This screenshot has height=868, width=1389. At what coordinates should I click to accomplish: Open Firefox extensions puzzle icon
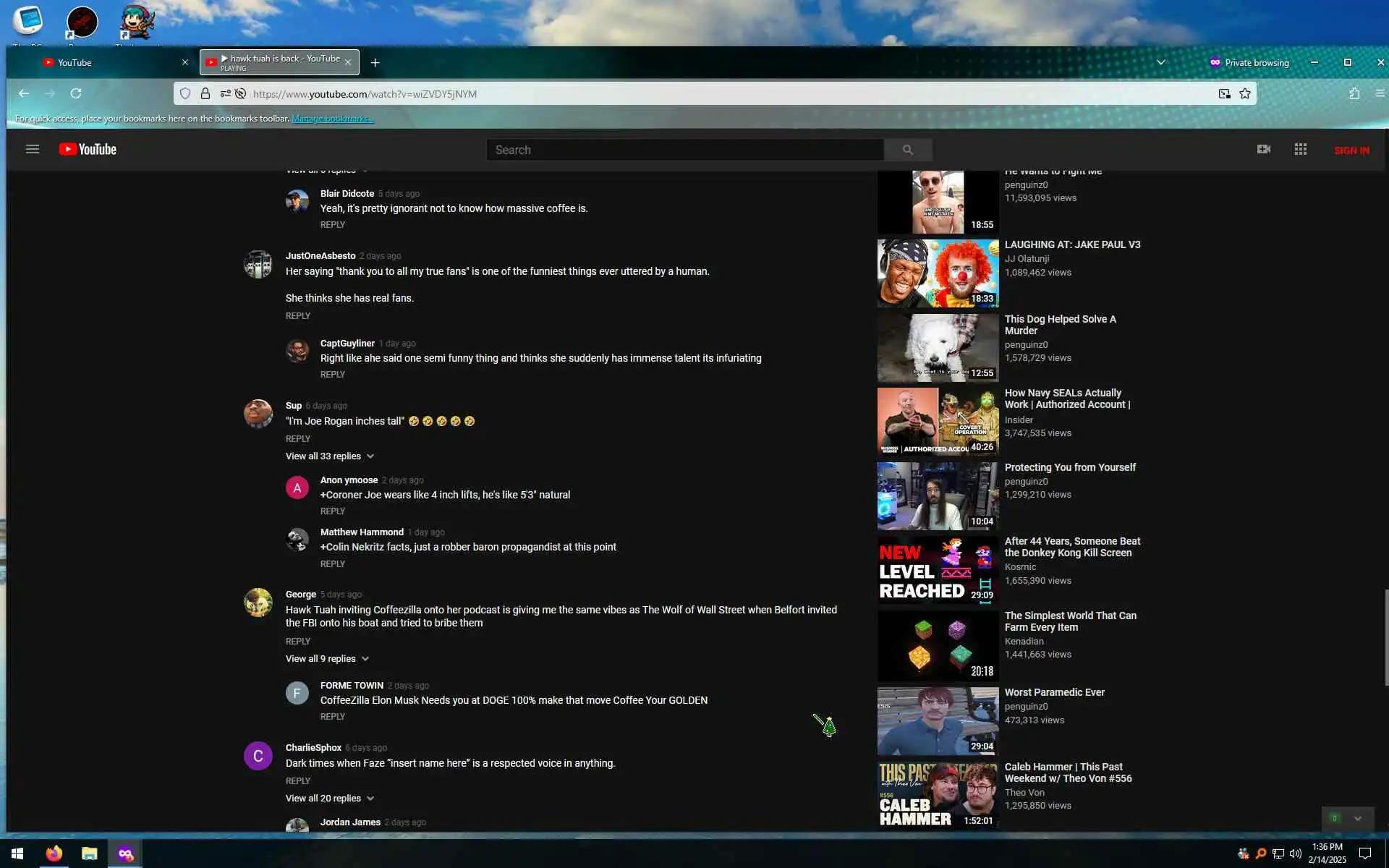(1354, 94)
